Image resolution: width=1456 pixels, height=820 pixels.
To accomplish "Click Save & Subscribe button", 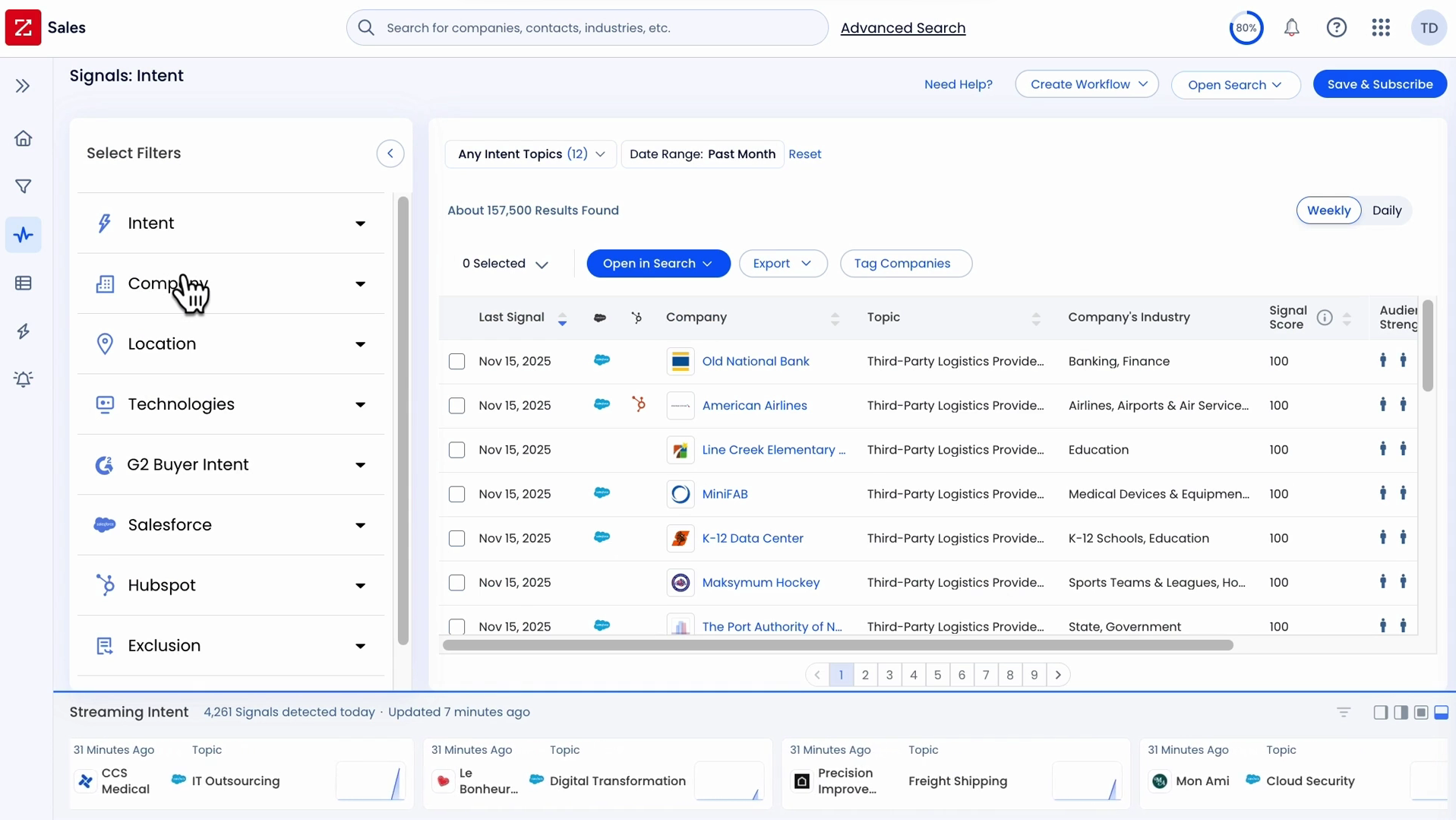I will (1380, 84).
